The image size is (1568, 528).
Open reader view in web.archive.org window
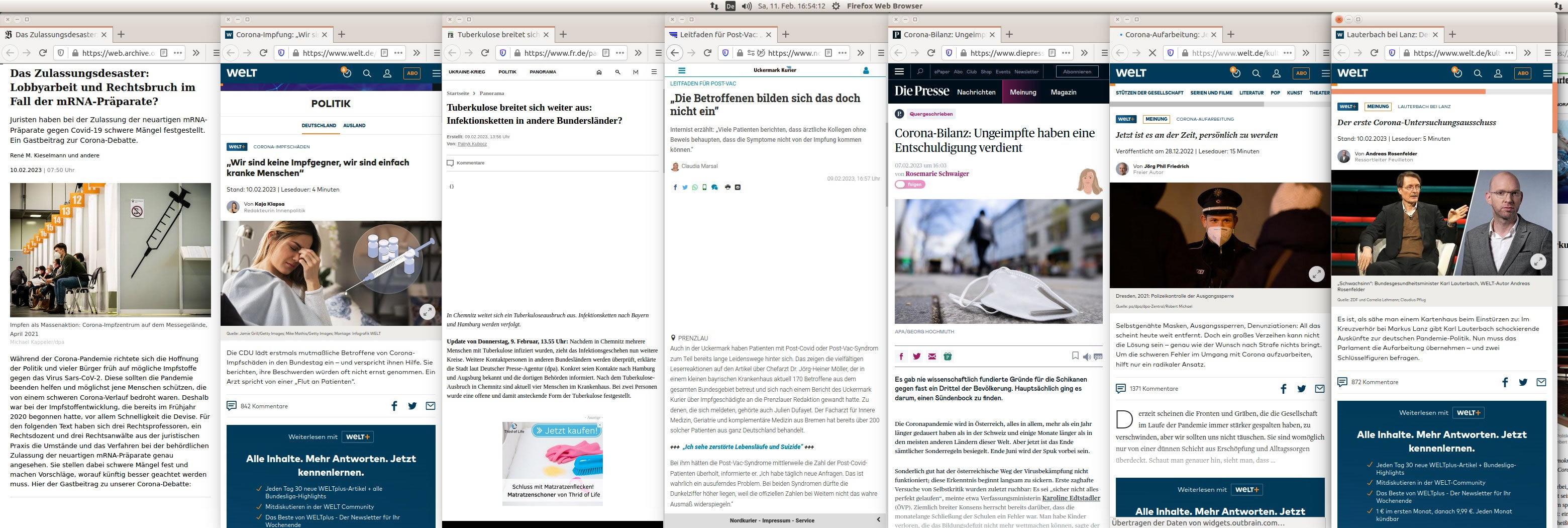pos(164,53)
